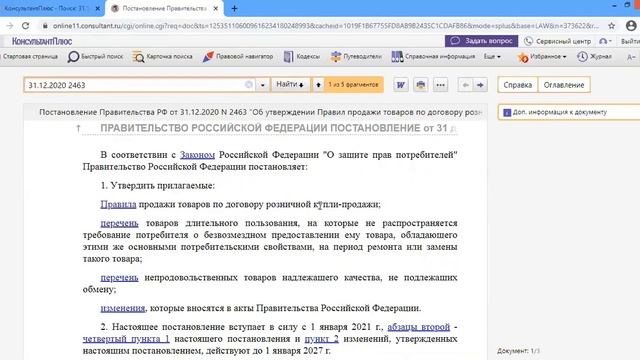This screenshot has width=640, height=360.
Task: Follow the Правила hyperlink
Action: (118, 204)
